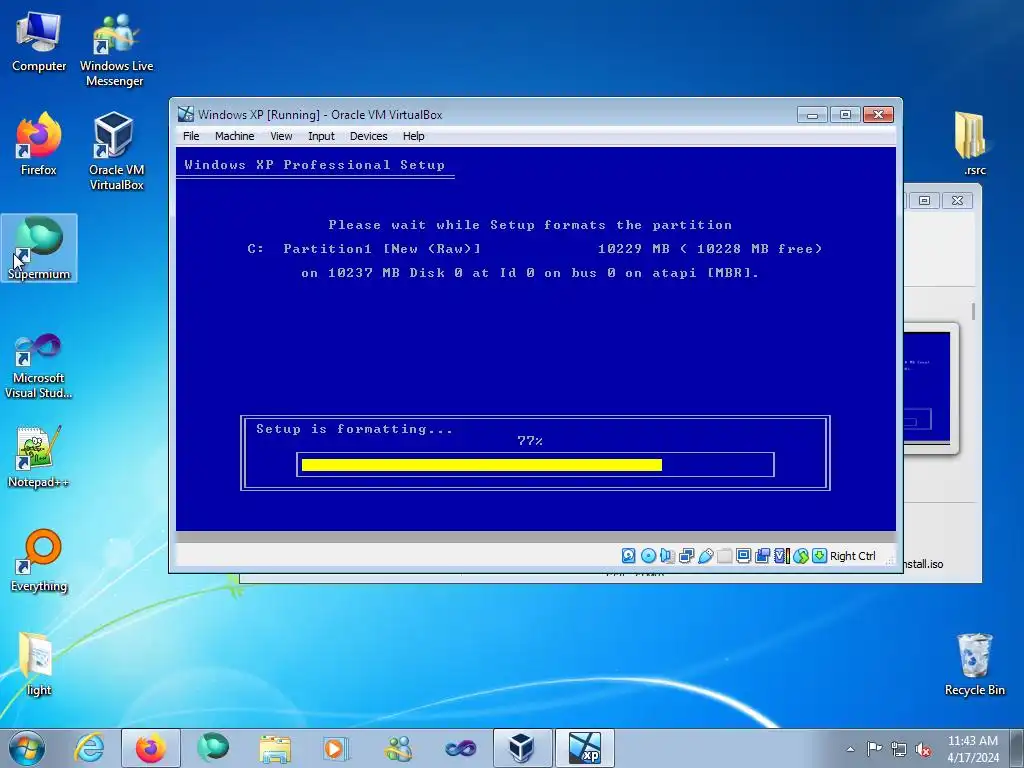Image resolution: width=1024 pixels, height=768 pixels.
Task: Click the CPU virtualization V indicator
Action: [x=781, y=556]
